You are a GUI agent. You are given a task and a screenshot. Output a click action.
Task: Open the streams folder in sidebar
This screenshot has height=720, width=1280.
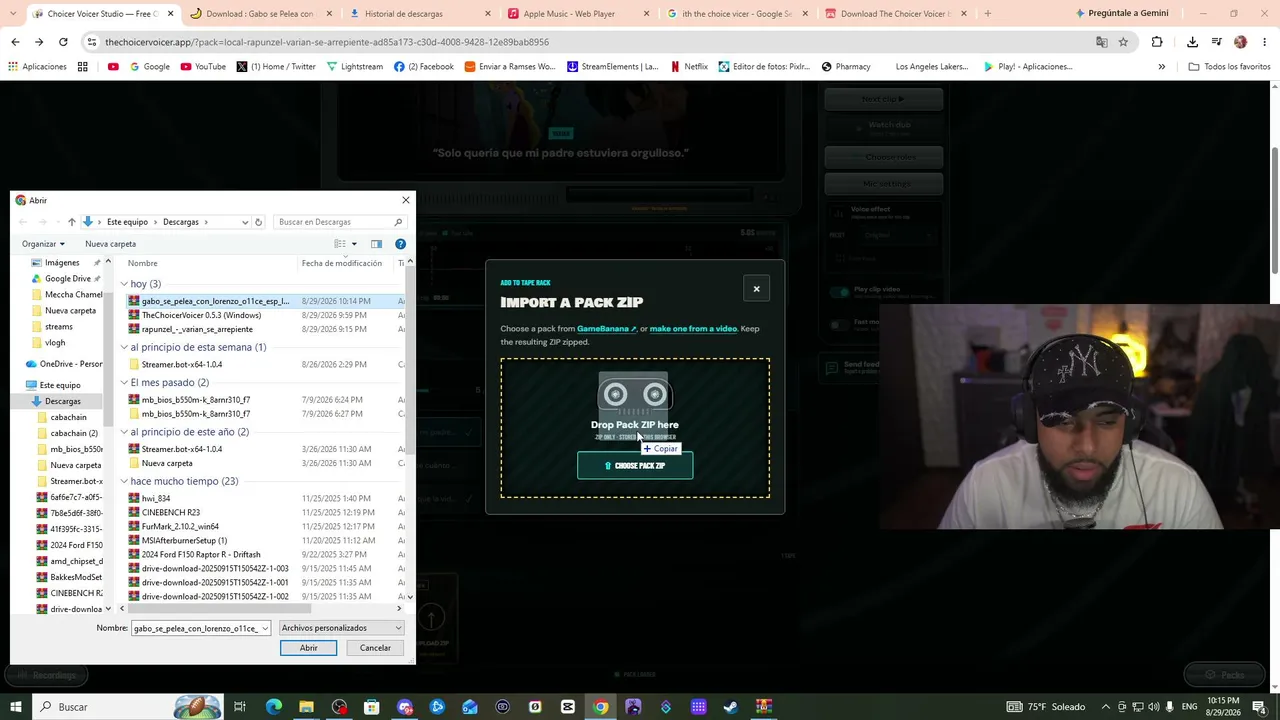[59, 327]
